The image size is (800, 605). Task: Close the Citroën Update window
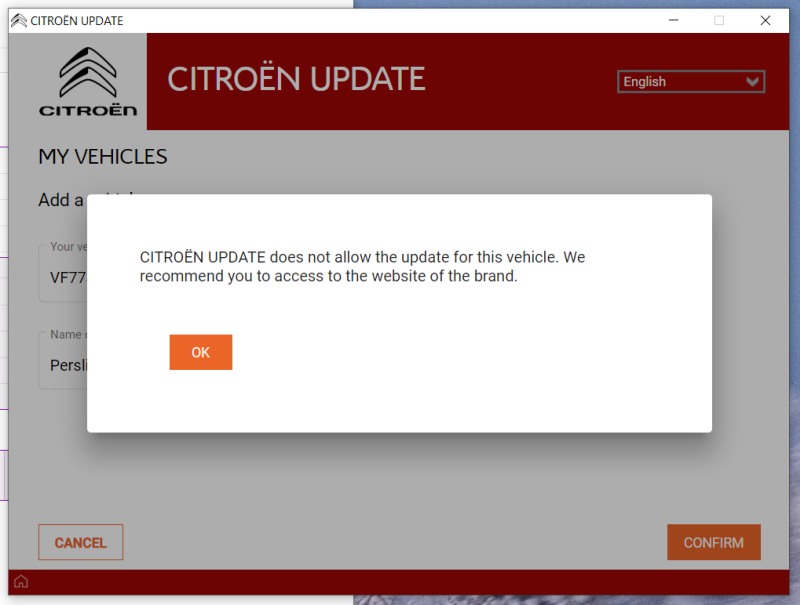(765, 20)
